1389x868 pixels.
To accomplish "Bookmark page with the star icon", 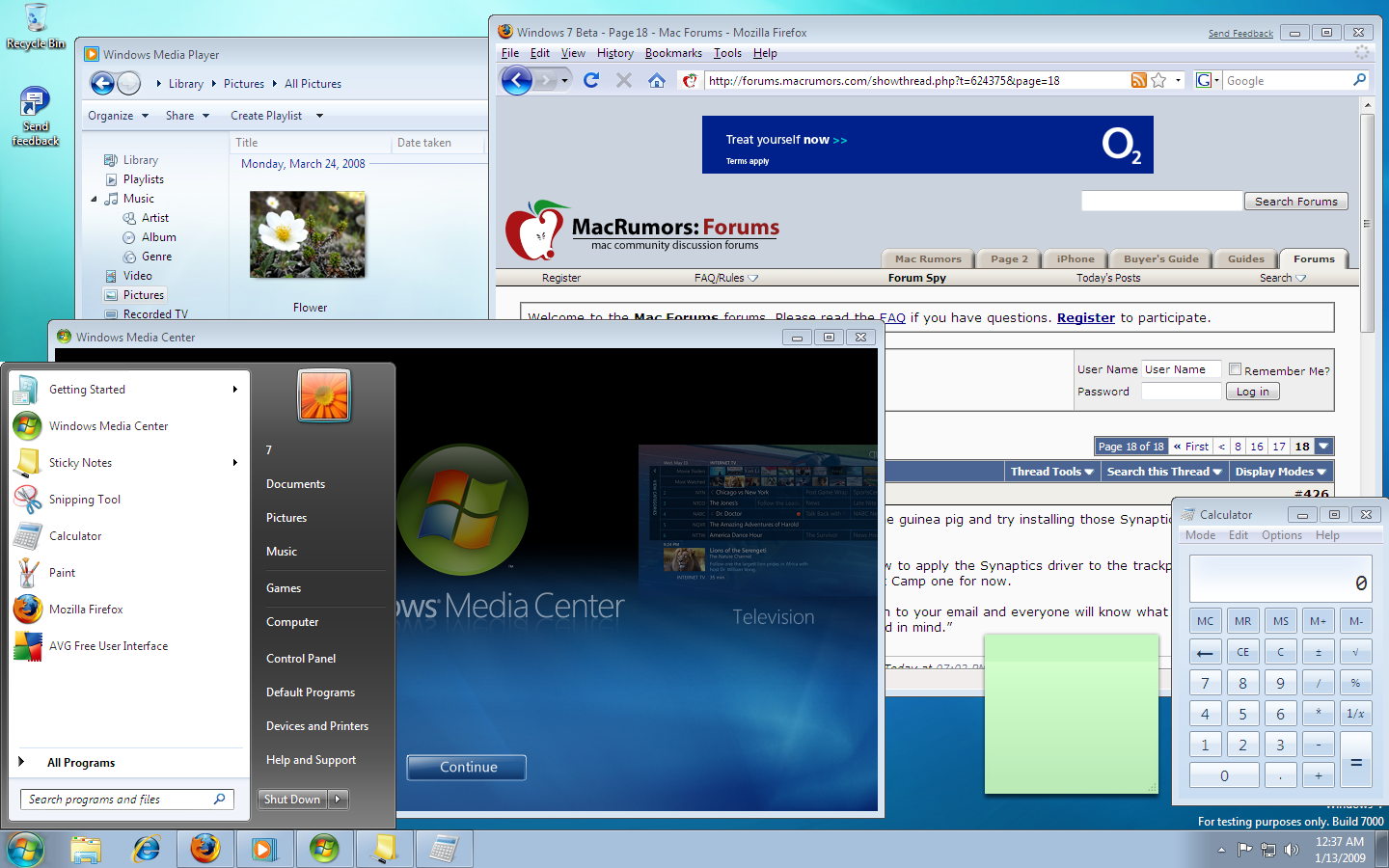I will click(x=1158, y=80).
